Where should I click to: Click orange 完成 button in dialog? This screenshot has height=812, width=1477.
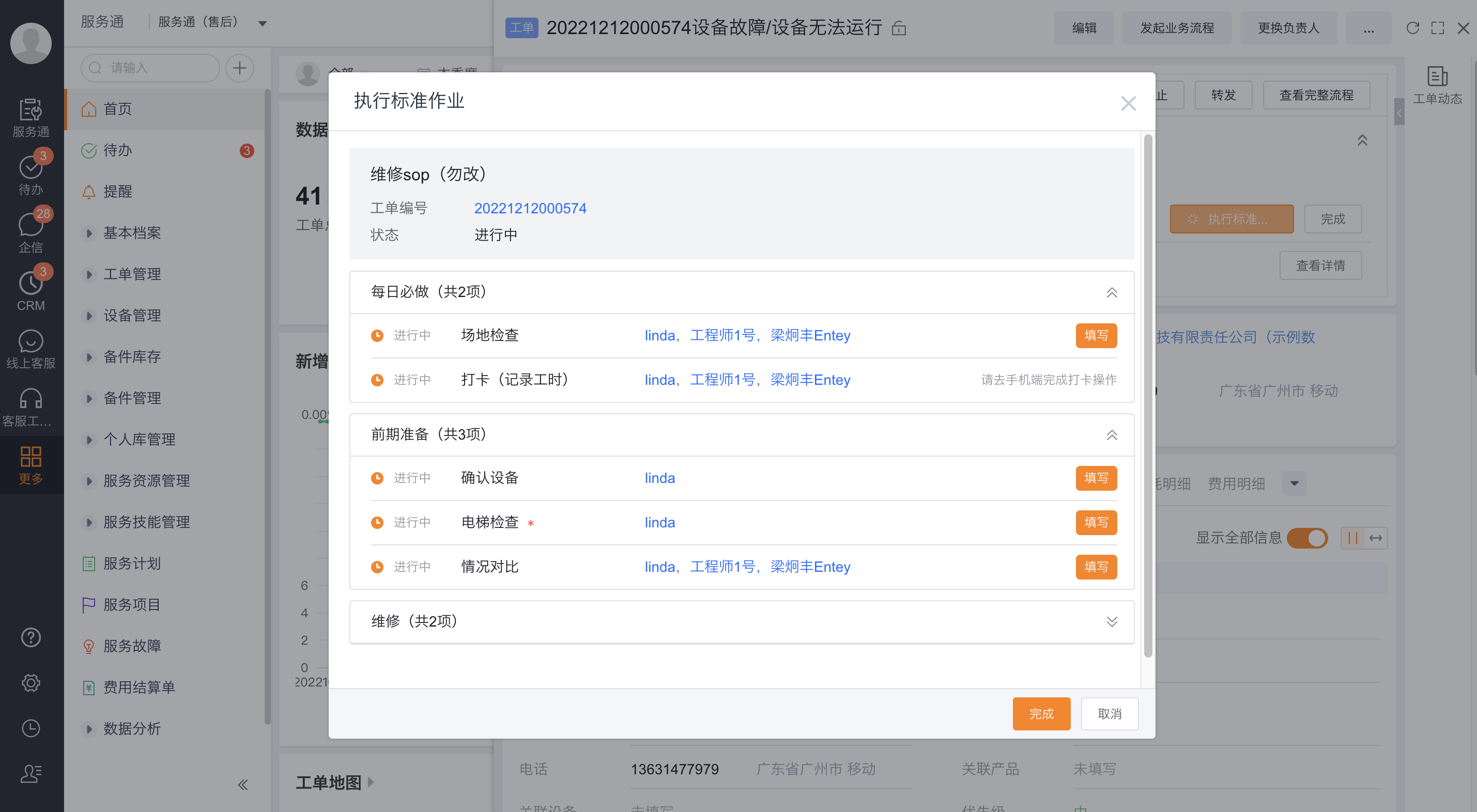click(1041, 713)
